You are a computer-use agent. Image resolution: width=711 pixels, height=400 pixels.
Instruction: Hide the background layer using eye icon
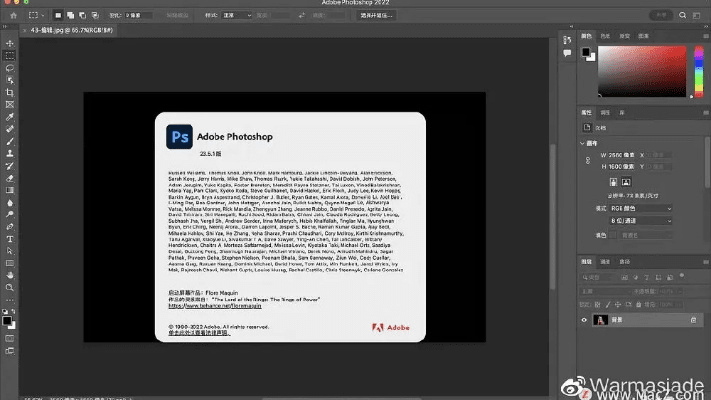tap(586, 319)
